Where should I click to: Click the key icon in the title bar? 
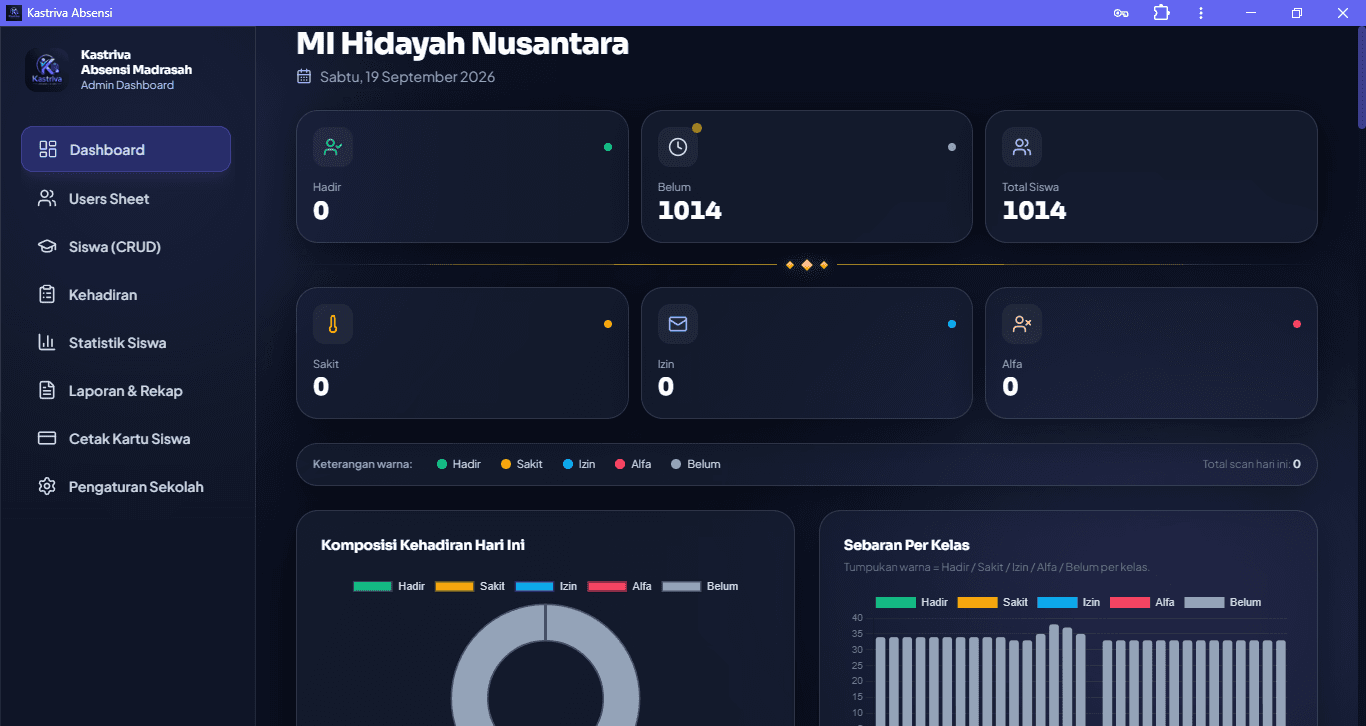click(x=1121, y=13)
